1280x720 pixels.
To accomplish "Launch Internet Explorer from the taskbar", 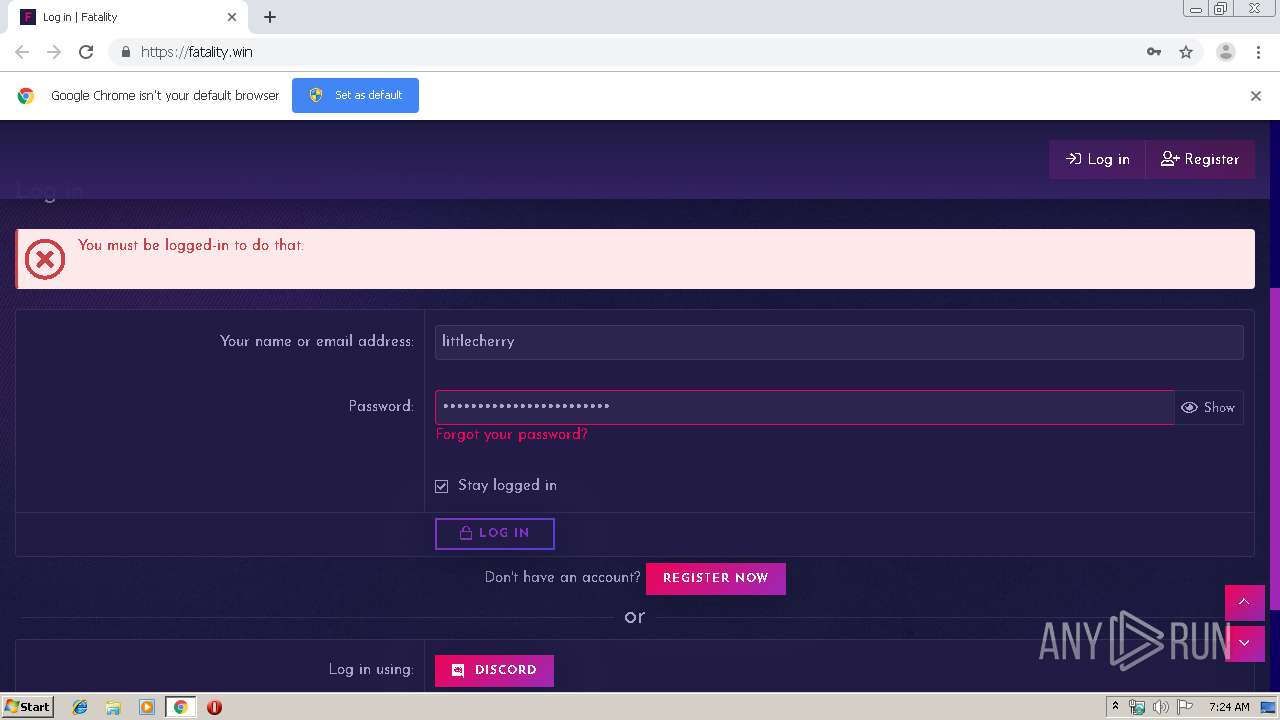I will click(x=80, y=707).
